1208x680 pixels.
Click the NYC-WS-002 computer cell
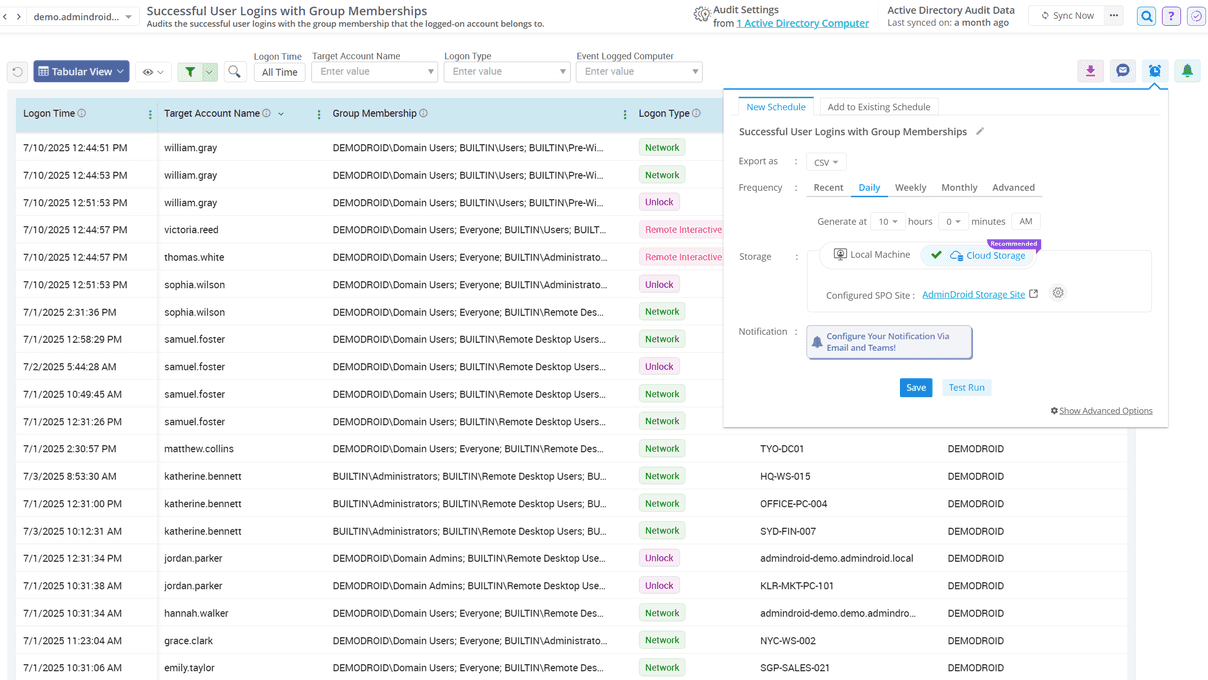[788, 641]
